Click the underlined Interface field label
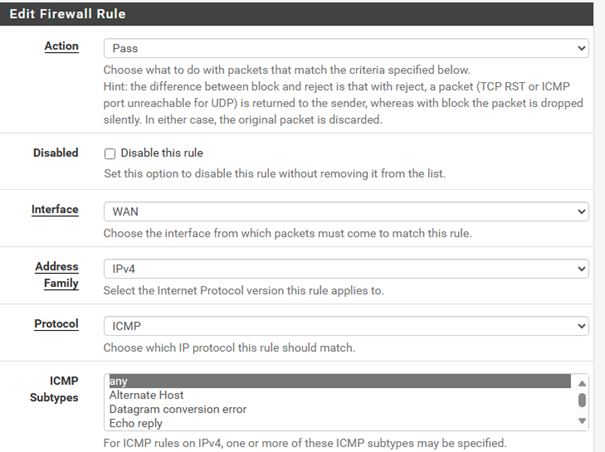This screenshot has height=452, width=605. (55, 211)
